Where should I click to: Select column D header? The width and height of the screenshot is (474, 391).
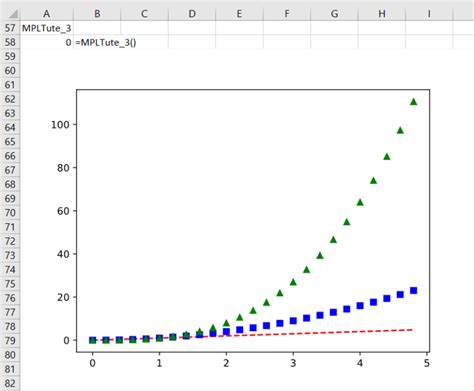192,14
